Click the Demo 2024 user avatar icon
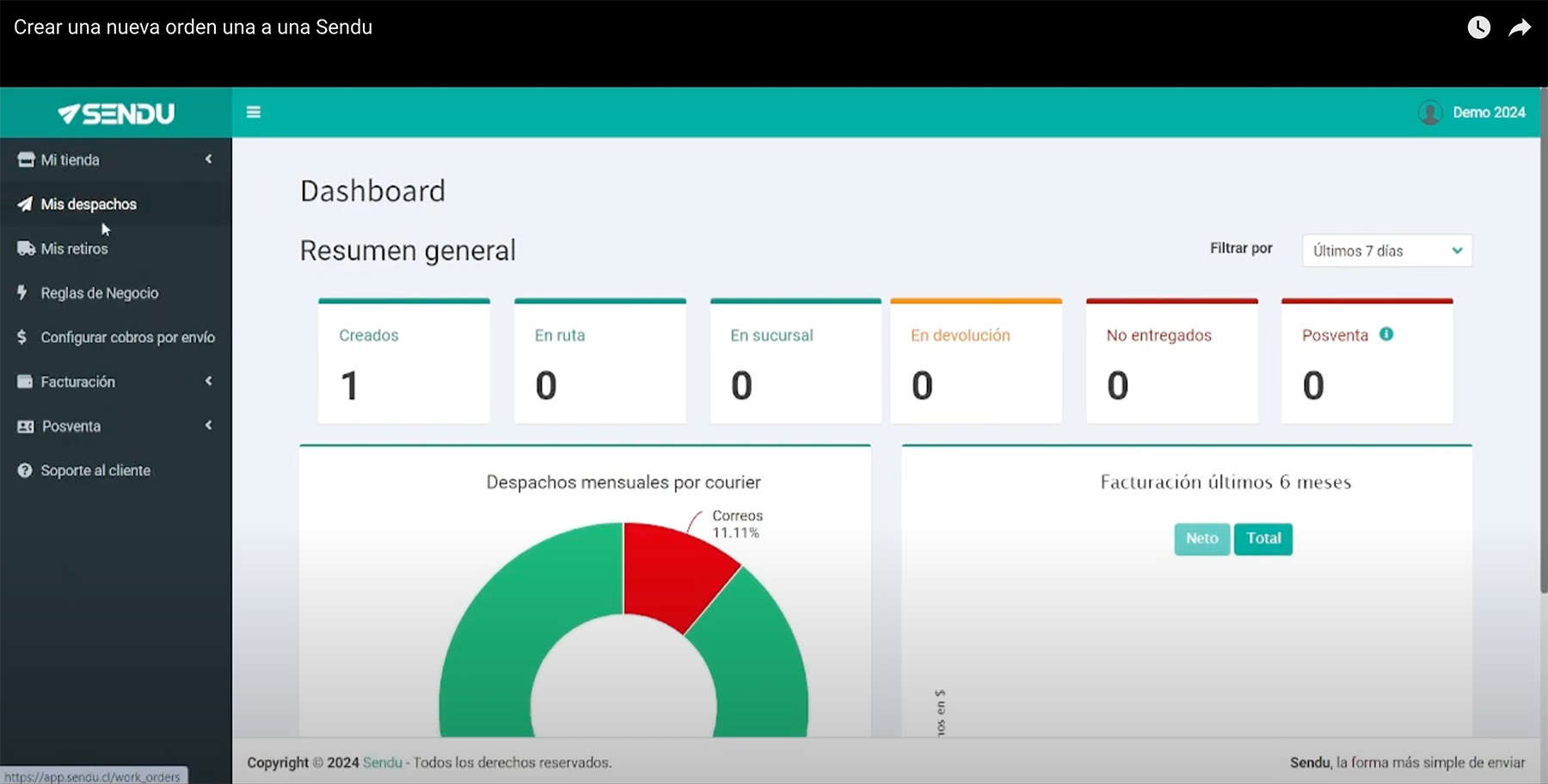The image size is (1548, 784). click(x=1430, y=113)
